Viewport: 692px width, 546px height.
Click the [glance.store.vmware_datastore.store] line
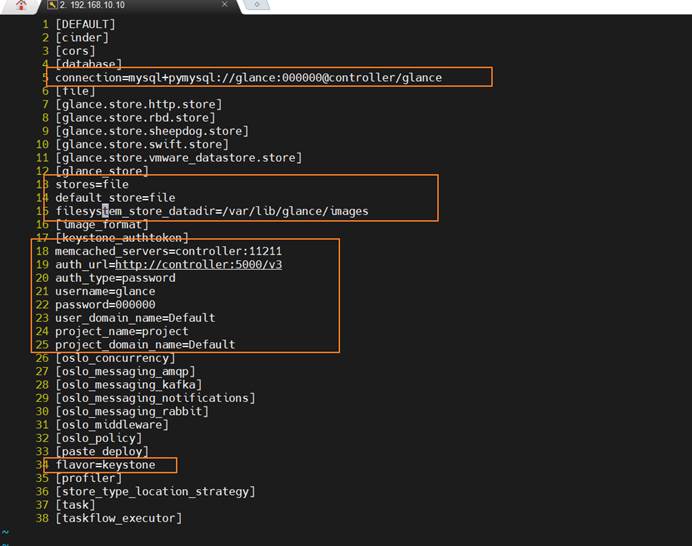[x=178, y=158]
